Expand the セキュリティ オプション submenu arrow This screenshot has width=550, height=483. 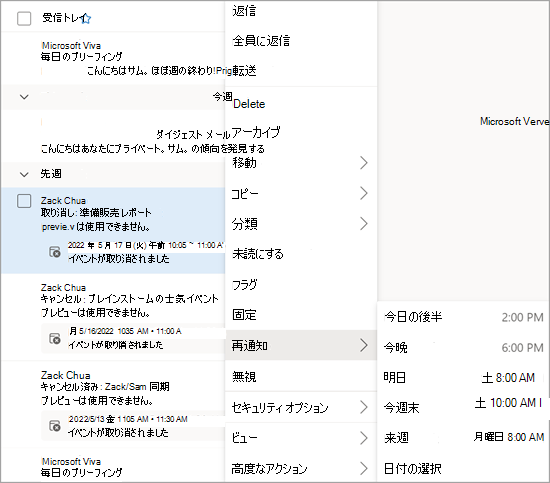pyautogui.click(x=364, y=407)
